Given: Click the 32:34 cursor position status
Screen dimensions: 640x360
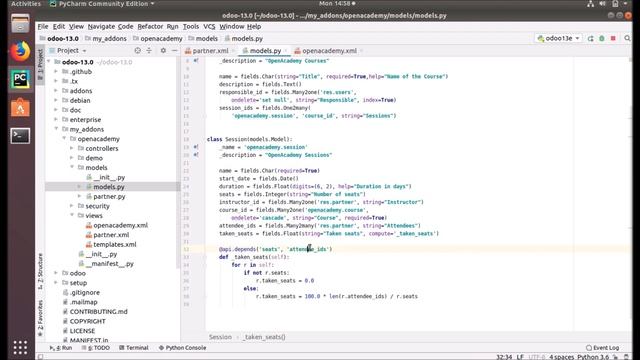Looking at the screenshot, I should 504,357.
